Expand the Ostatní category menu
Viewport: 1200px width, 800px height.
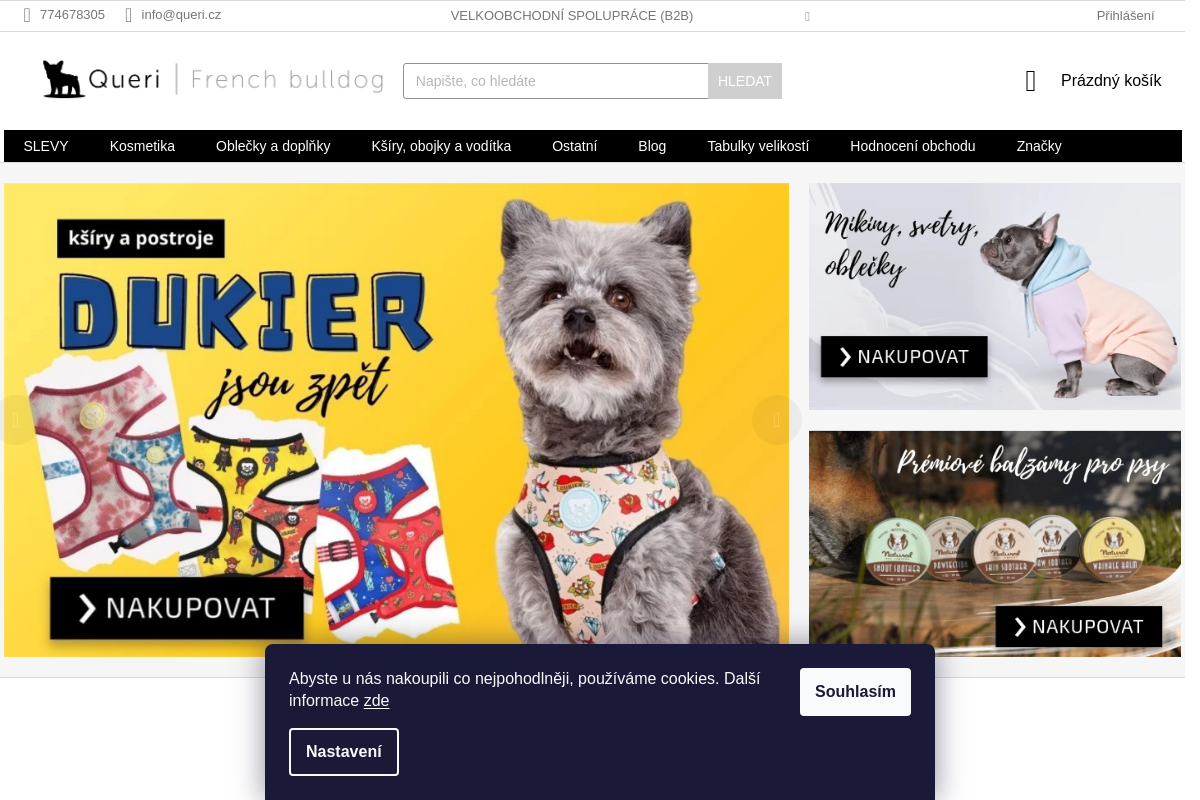click(574, 146)
